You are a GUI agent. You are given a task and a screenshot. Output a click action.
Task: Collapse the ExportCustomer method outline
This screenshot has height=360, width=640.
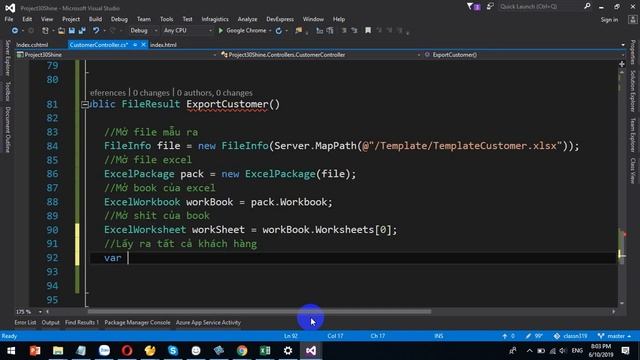tap(84, 104)
